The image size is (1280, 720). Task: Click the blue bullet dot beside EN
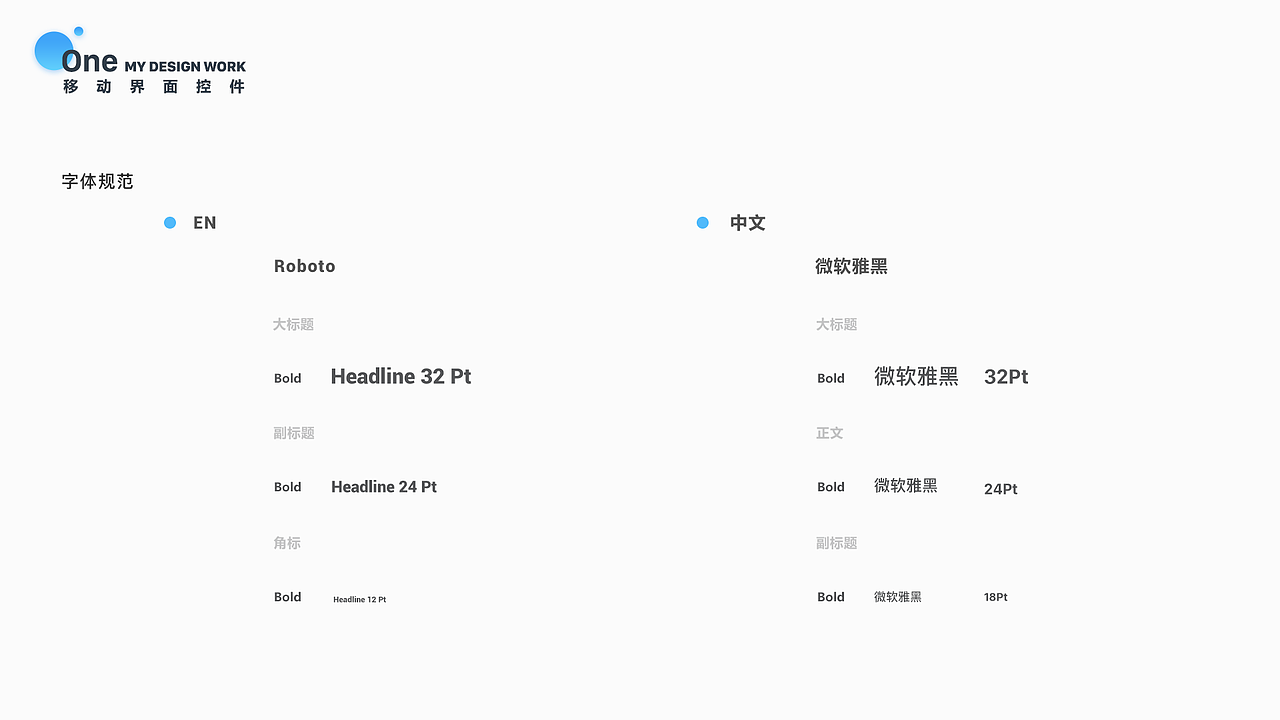pos(170,223)
